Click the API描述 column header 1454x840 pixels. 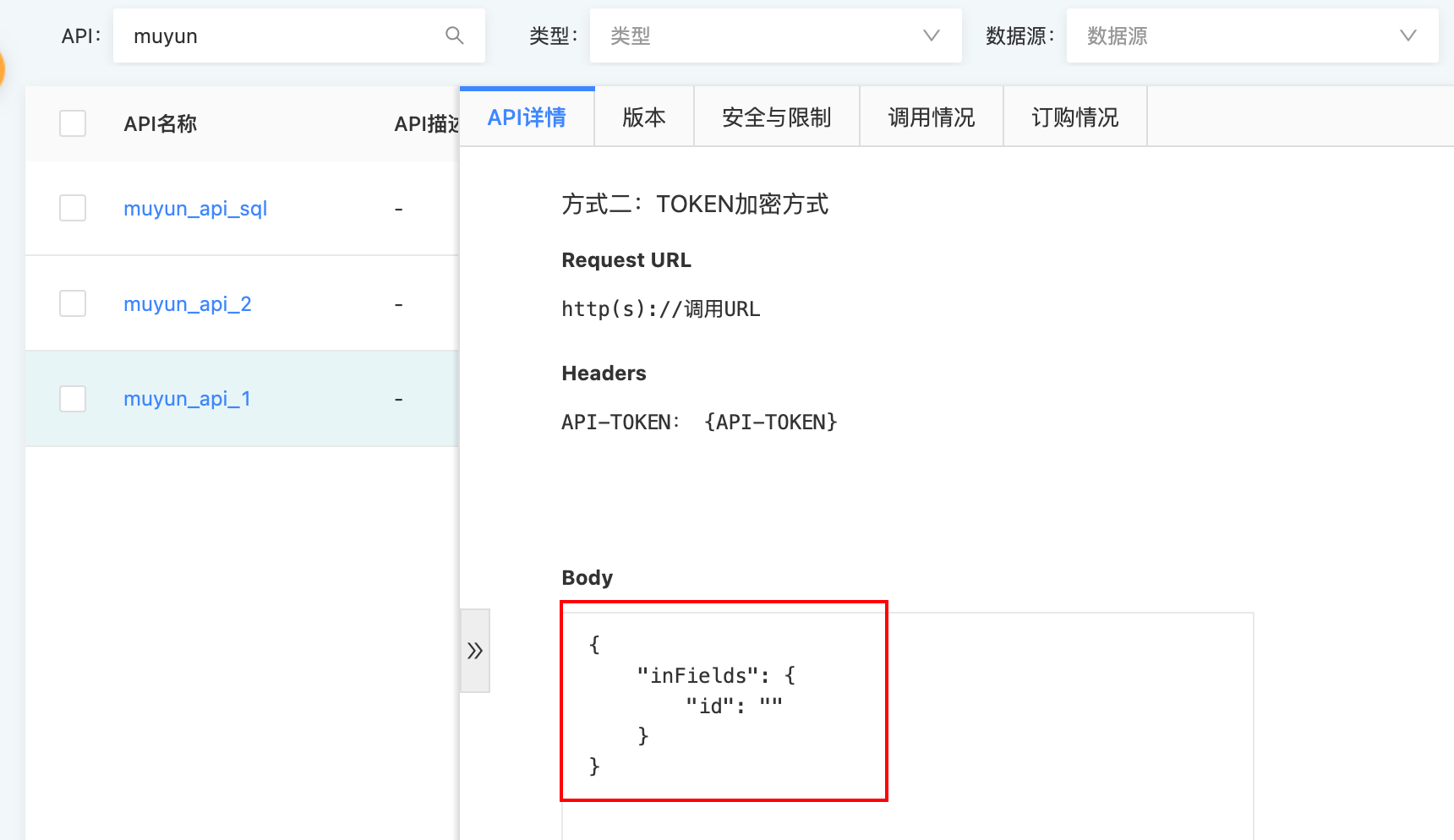[x=427, y=124]
